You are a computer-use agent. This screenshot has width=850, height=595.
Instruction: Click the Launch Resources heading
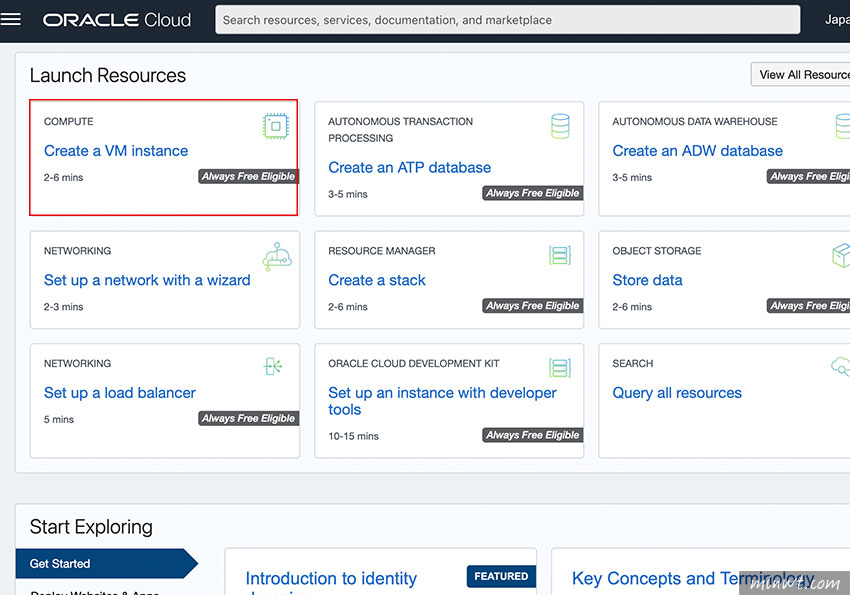pos(108,76)
